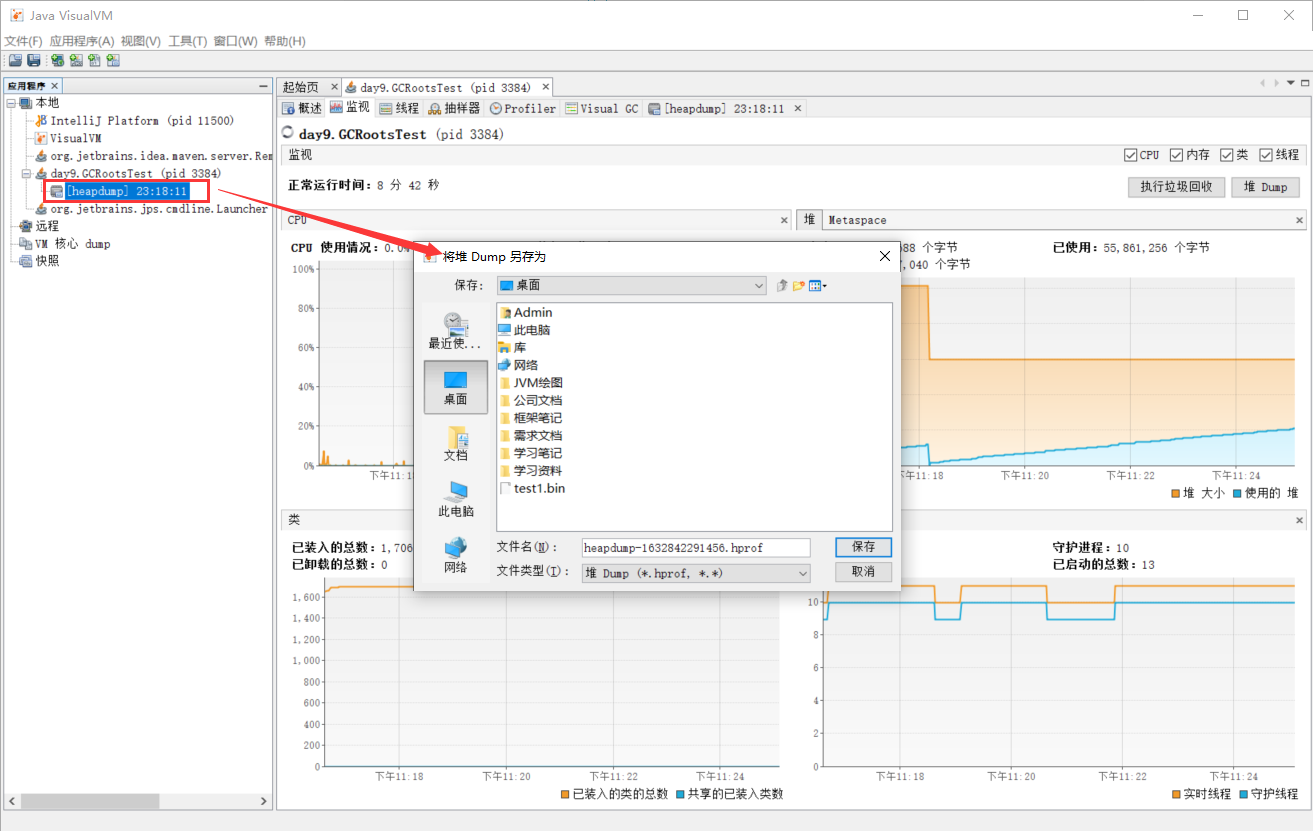
Task: Collapse the 本地 tree node
Action: [x=11, y=103]
